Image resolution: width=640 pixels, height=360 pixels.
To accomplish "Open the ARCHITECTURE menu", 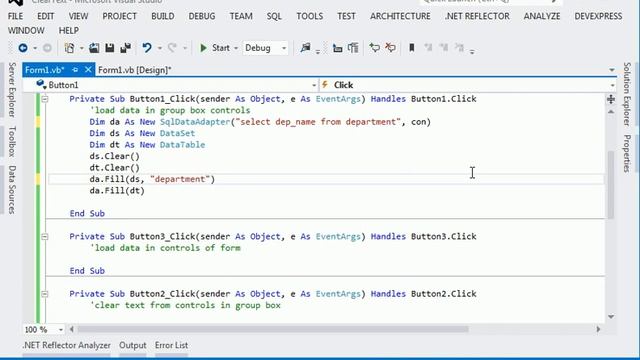I will pos(400,16).
